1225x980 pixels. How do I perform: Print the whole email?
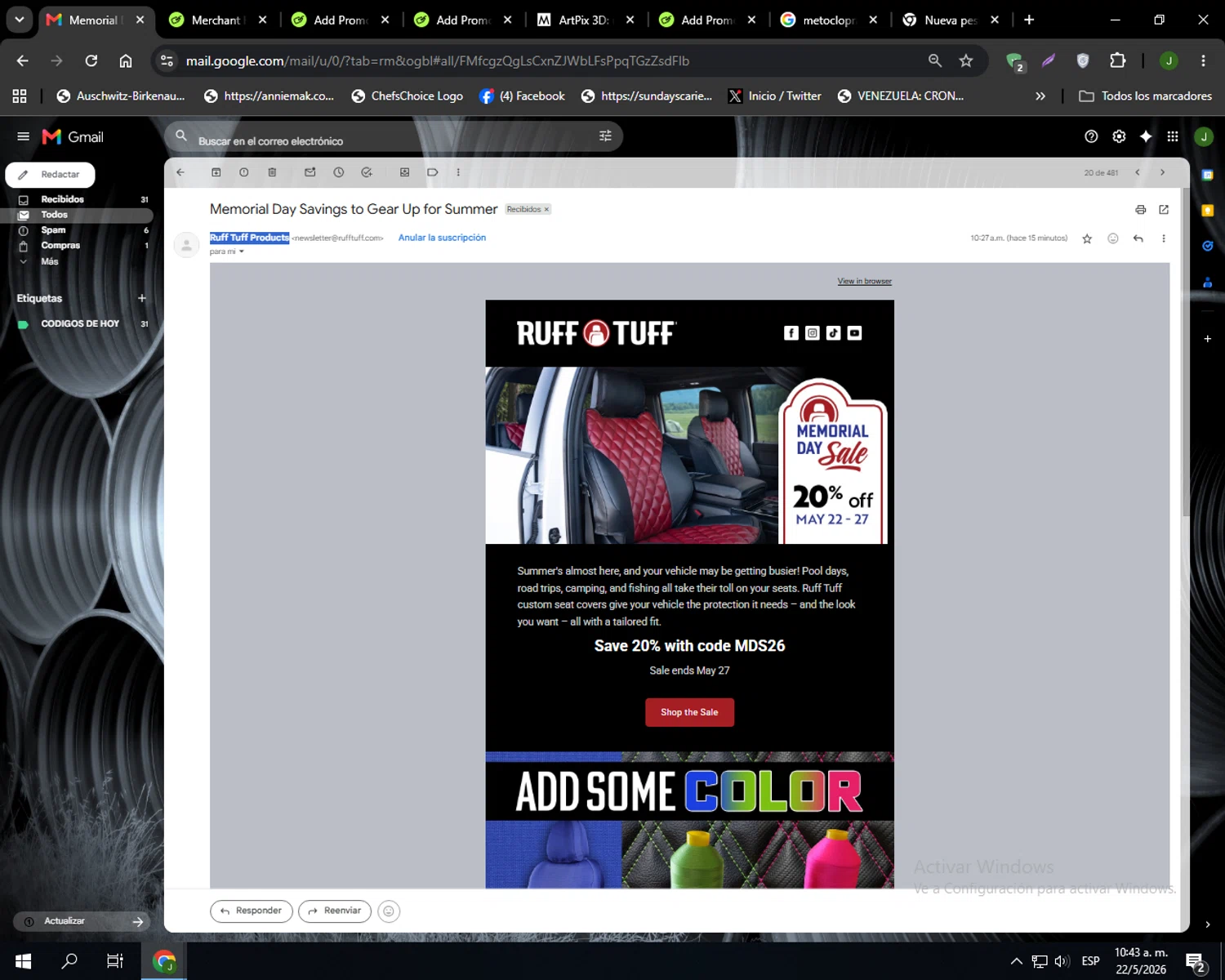click(x=1141, y=210)
